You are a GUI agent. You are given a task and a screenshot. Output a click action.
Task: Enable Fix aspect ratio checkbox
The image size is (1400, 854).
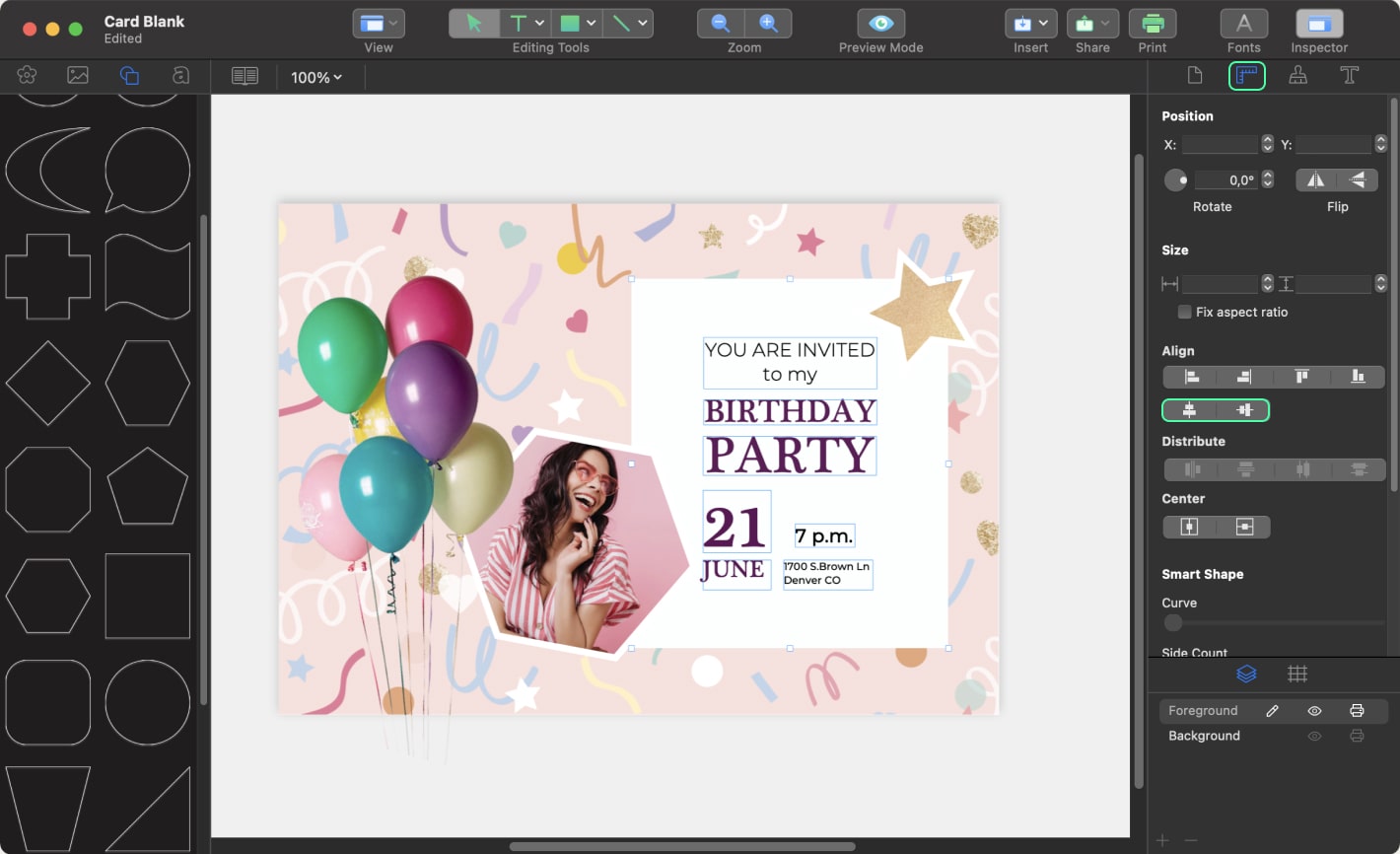[1184, 312]
